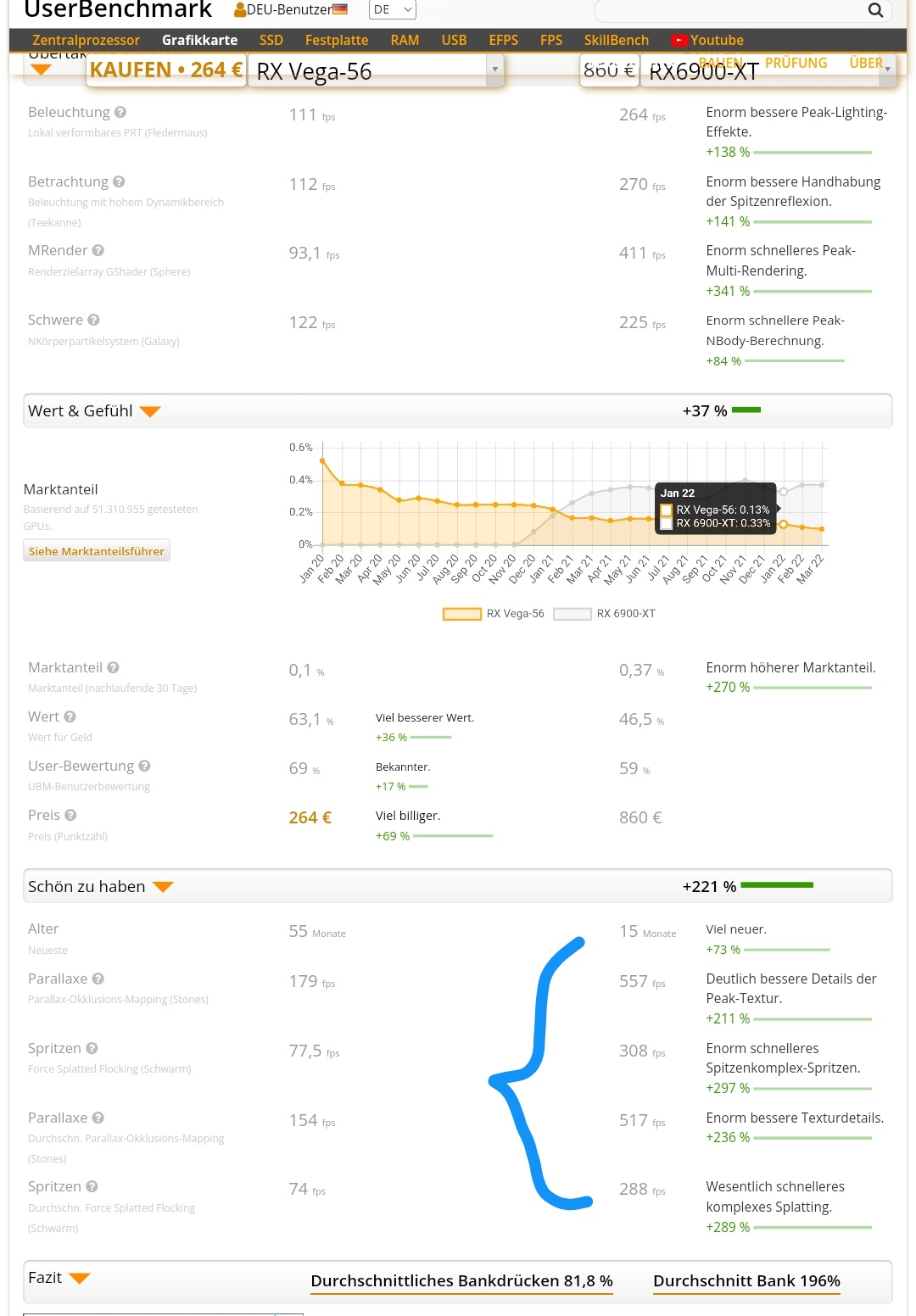916x1316 pixels.
Task: Click the UserBenchmark logo title
Action: pyautogui.click(x=118, y=10)
